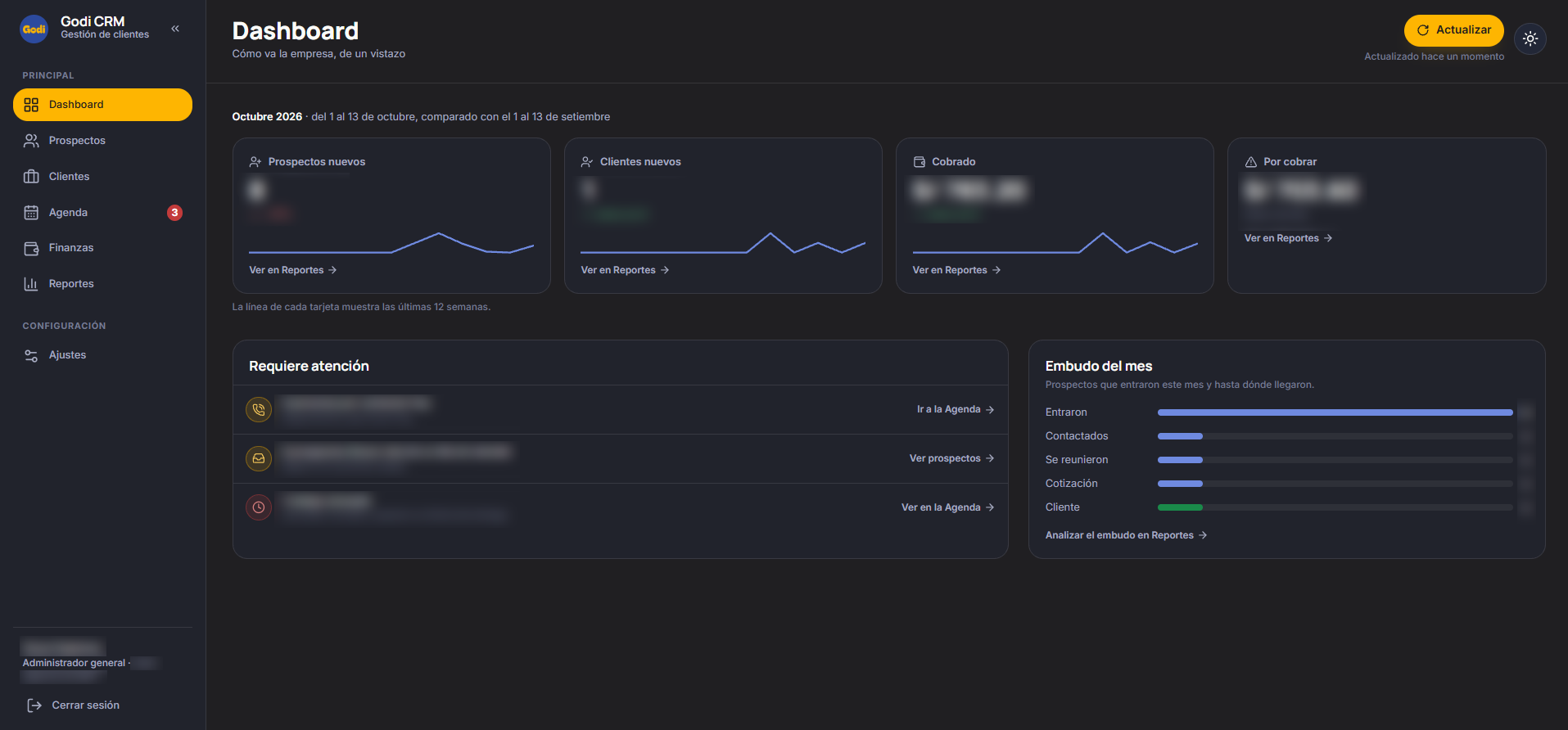This screenshot has width=1568, height=730.
Task: Click the Cobrado wallet icon
Action: tap(919, 162)
